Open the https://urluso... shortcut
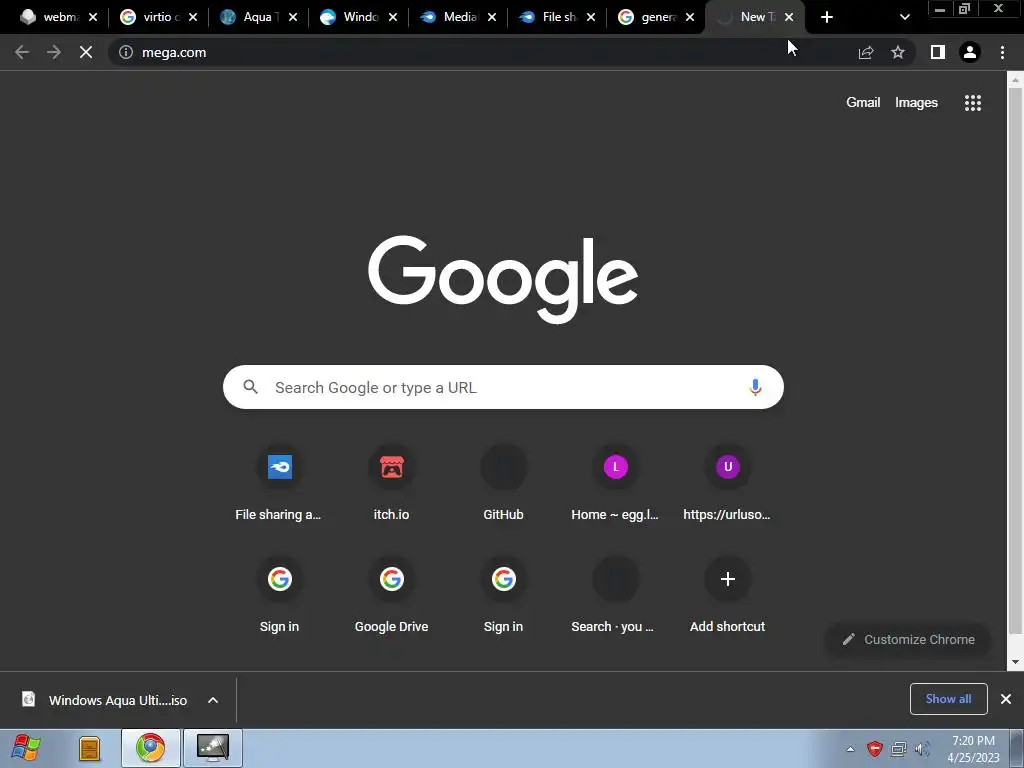Screen dimensions: 1024x768 [728, 483]
